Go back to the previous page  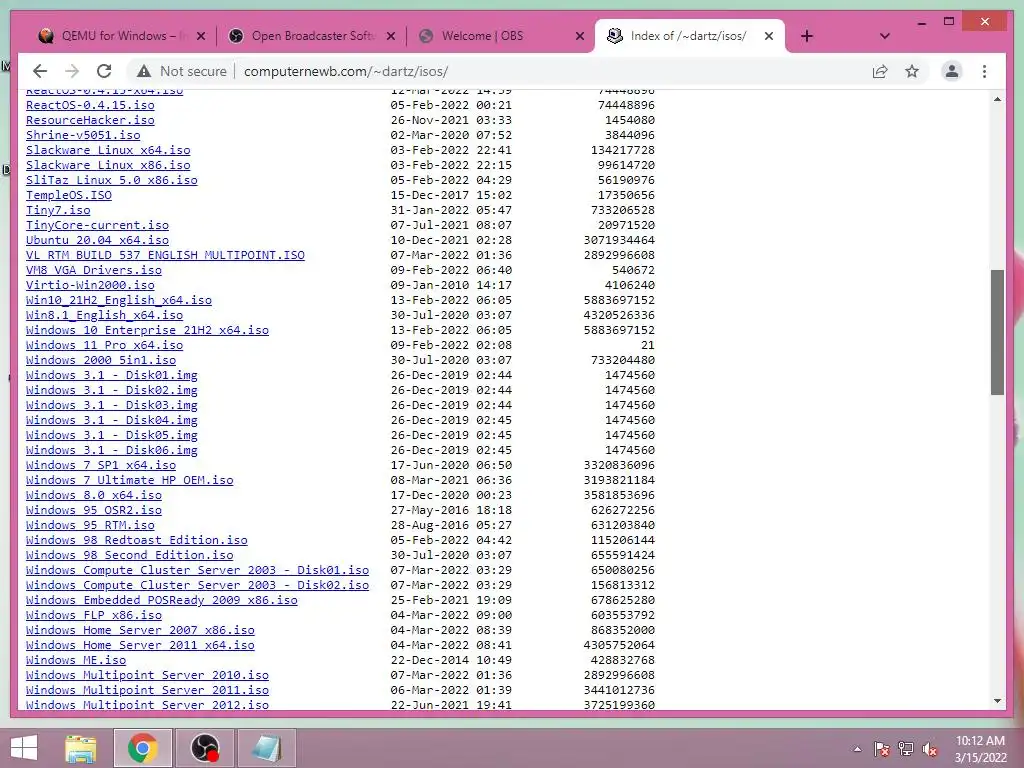coord(40,71)
